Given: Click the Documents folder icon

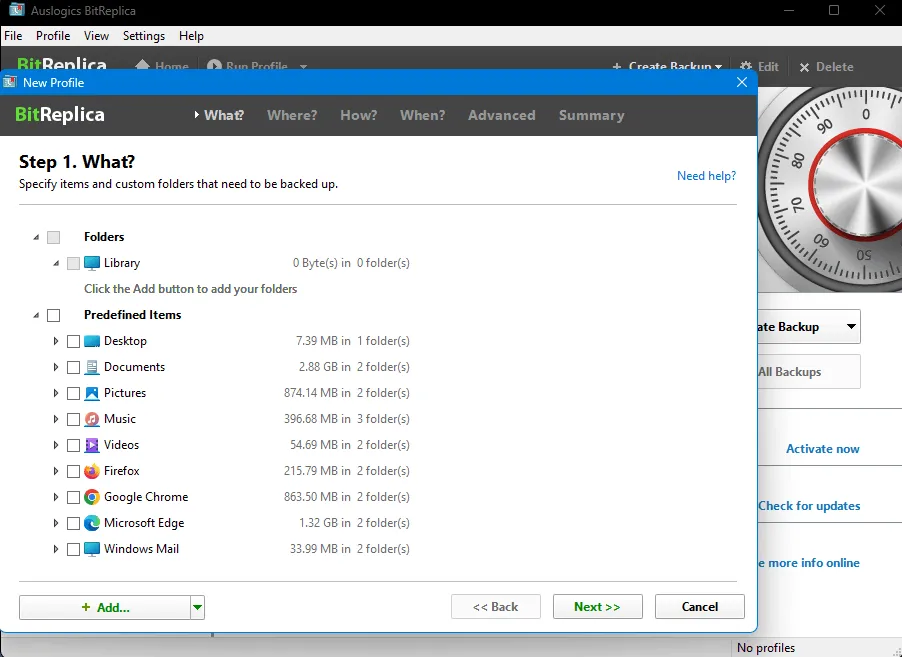Looking at the screenshot, I should point(92,367).
